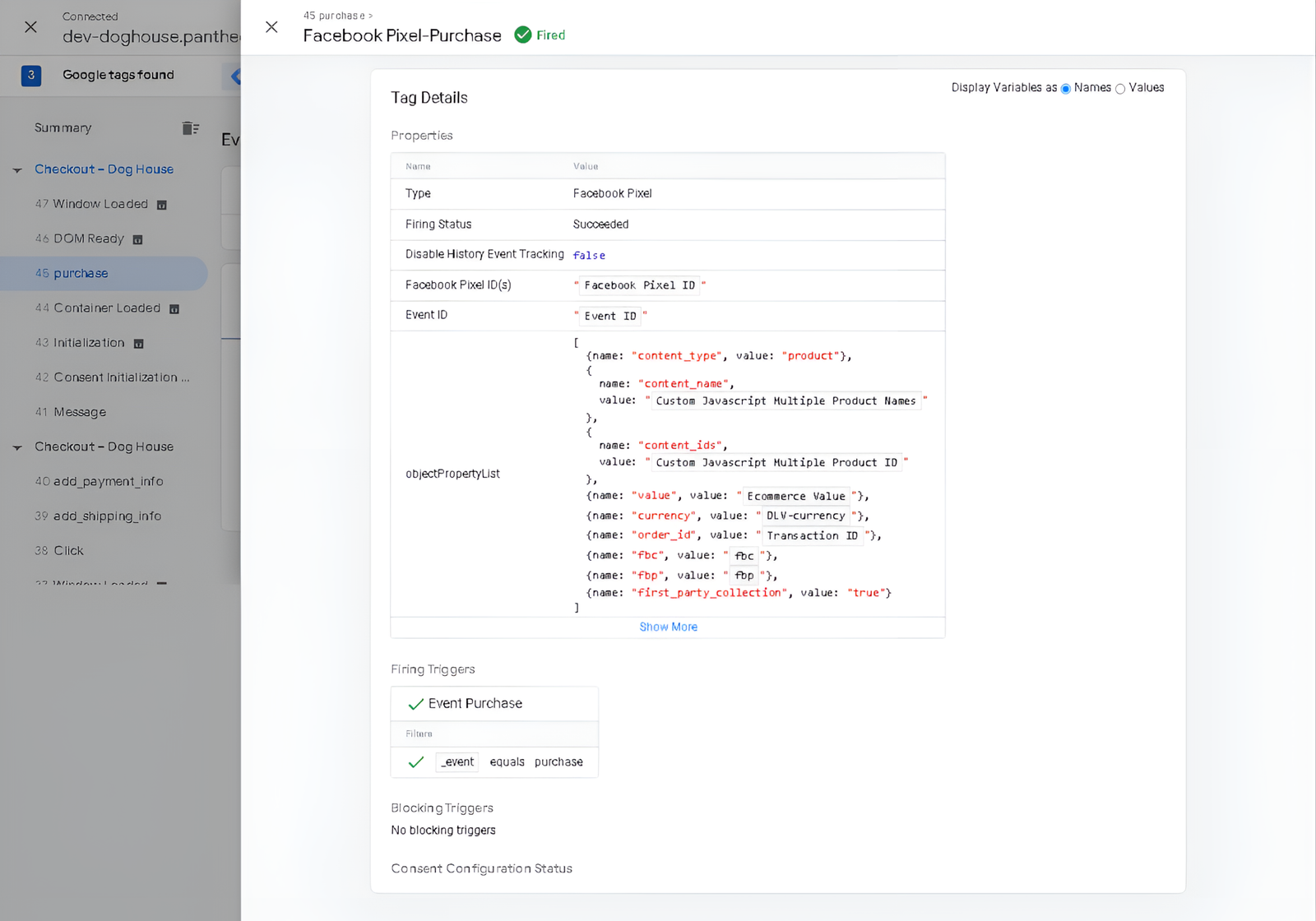Click the Transaction ID variable chip

tap(813, 536)
